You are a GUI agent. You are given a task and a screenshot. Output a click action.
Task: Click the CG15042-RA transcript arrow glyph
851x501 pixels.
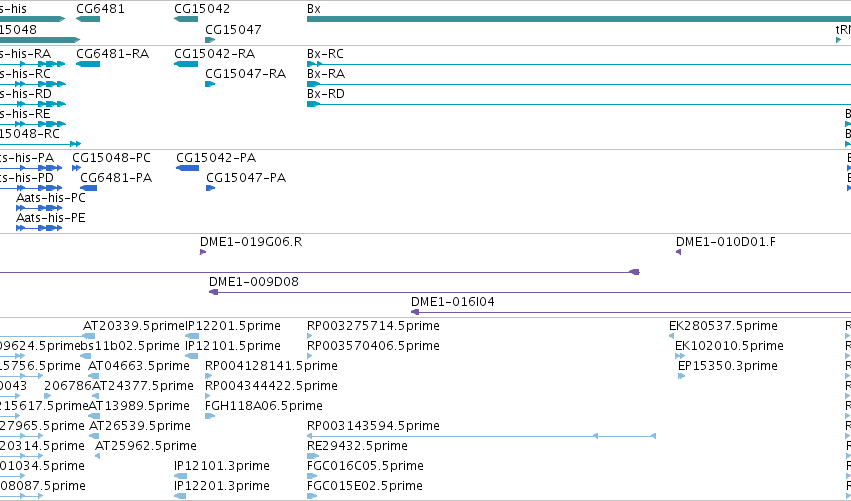pyautogui.click(x=186, y=64)
